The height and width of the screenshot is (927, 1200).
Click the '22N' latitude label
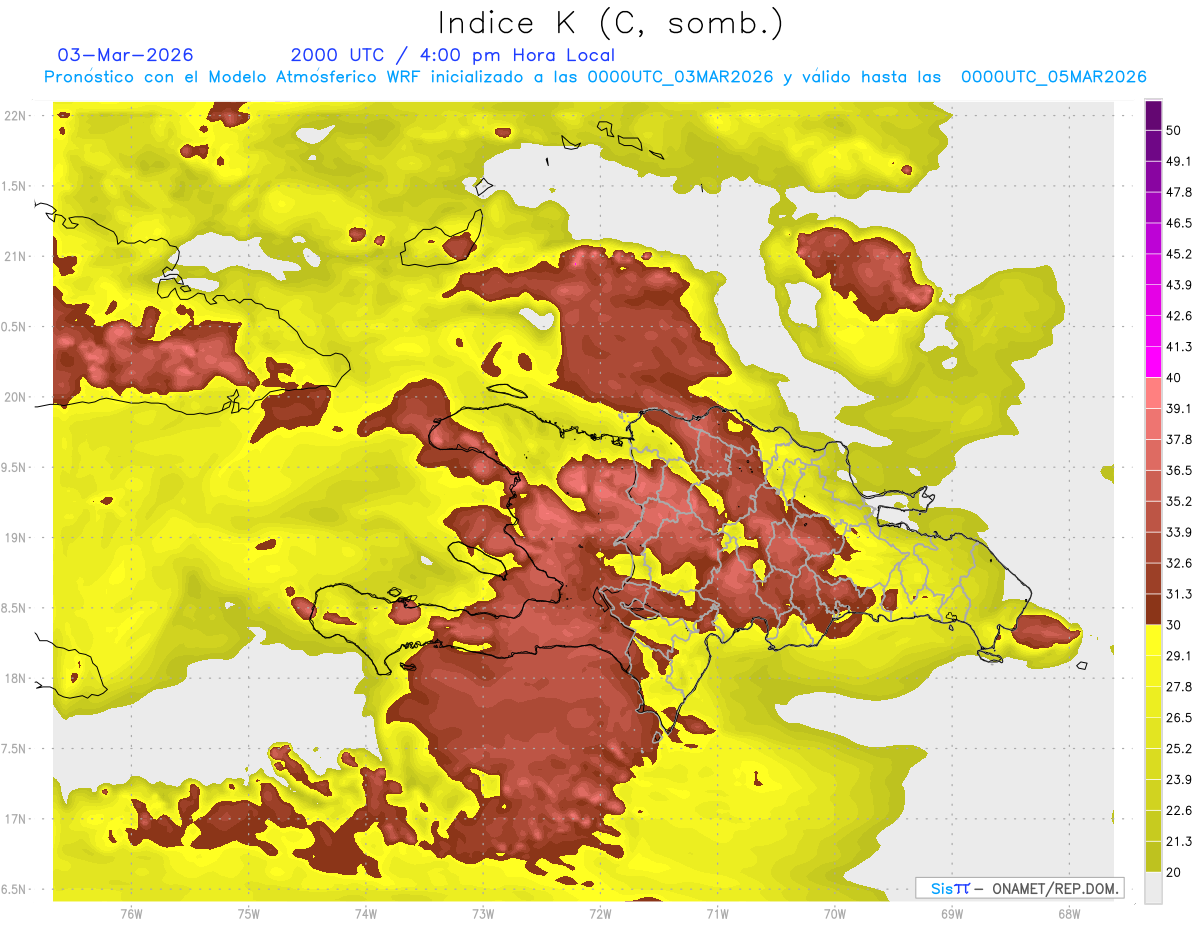(x=17, y=115)
